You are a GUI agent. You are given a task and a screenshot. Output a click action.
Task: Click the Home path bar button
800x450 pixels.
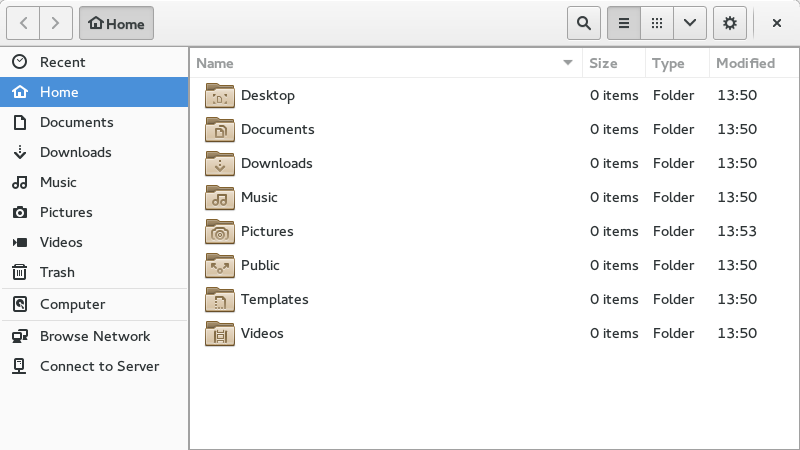[x=116, y=23]
